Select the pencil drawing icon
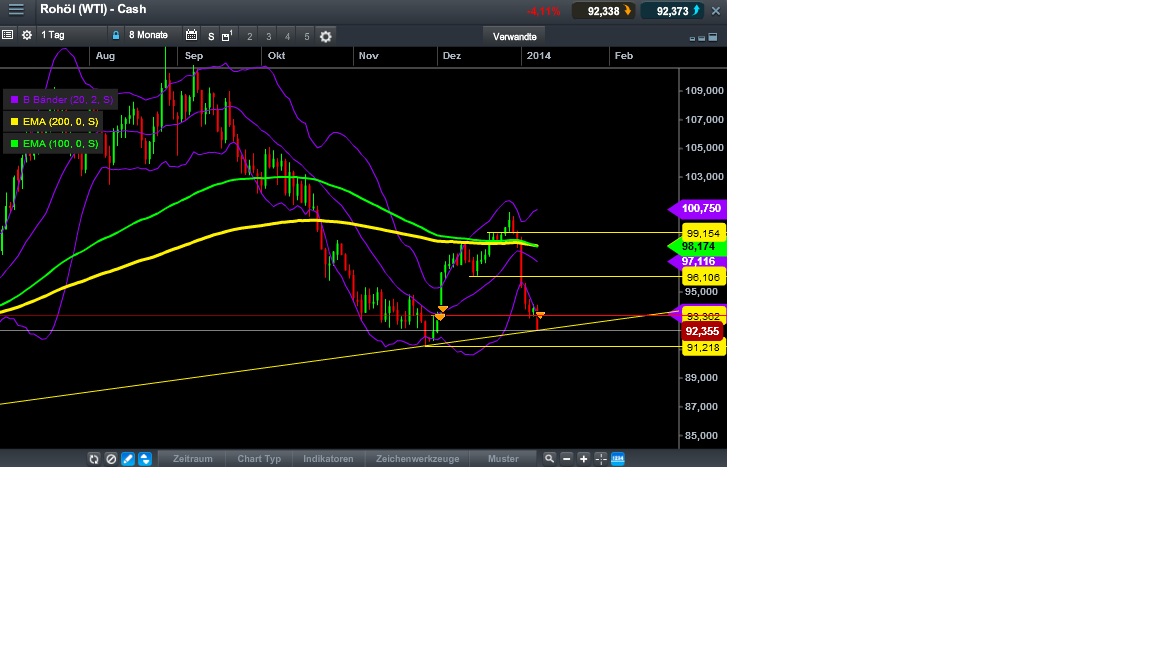Screen dimensions: 1152x648 tap(127, 458)
